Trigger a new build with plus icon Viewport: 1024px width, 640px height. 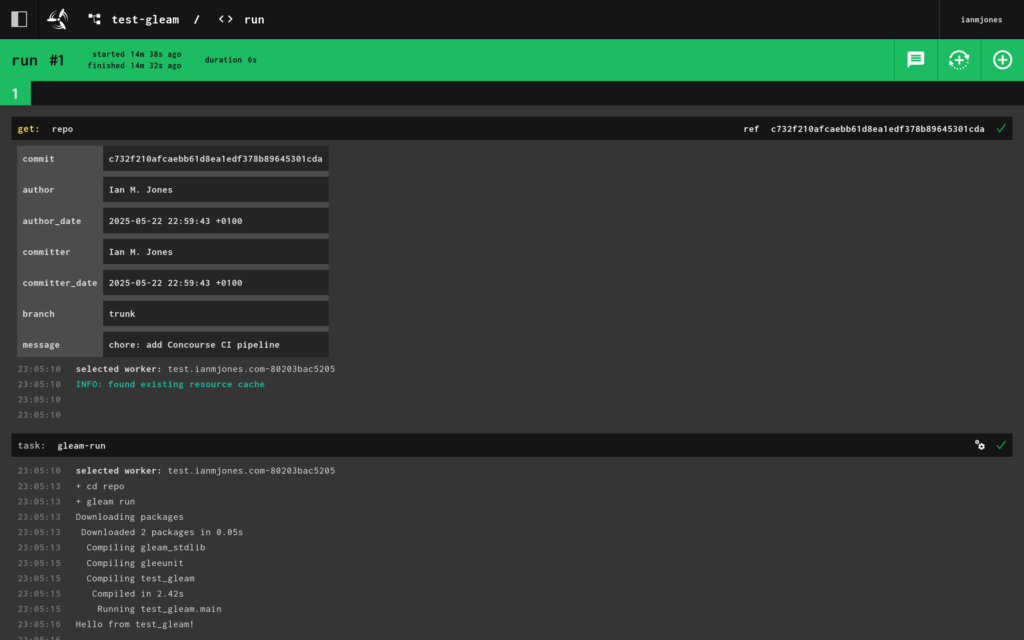1002,59
